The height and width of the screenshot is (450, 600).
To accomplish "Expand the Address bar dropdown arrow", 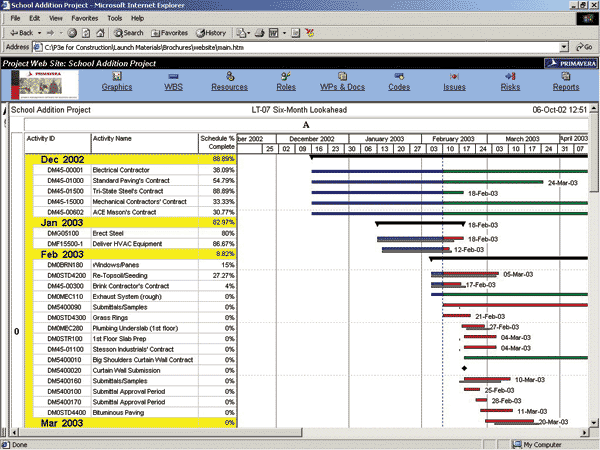I will [565, 46].
